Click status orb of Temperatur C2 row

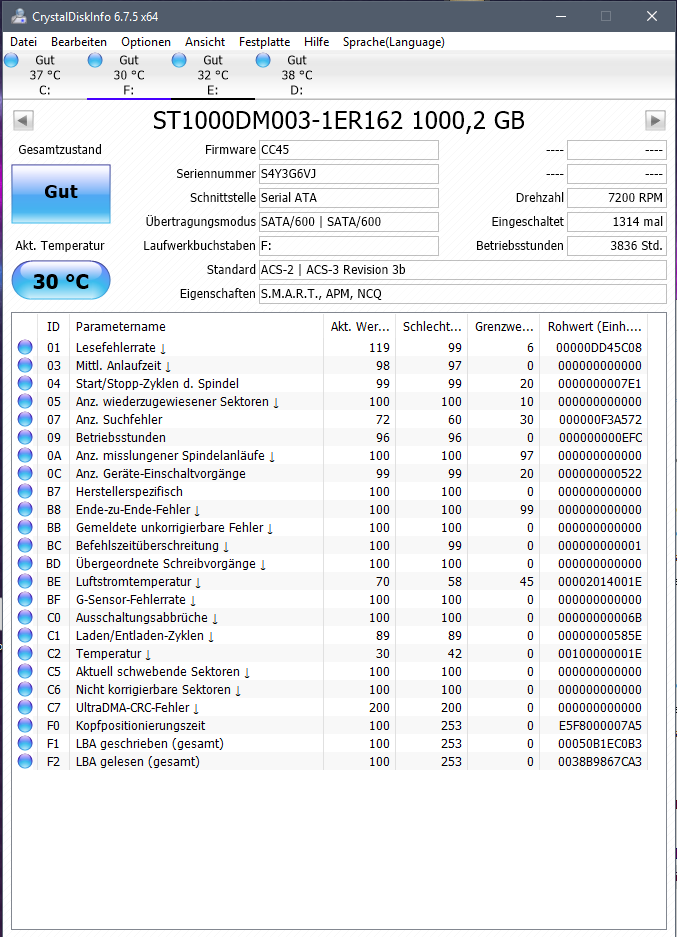(x=25, y=653)
